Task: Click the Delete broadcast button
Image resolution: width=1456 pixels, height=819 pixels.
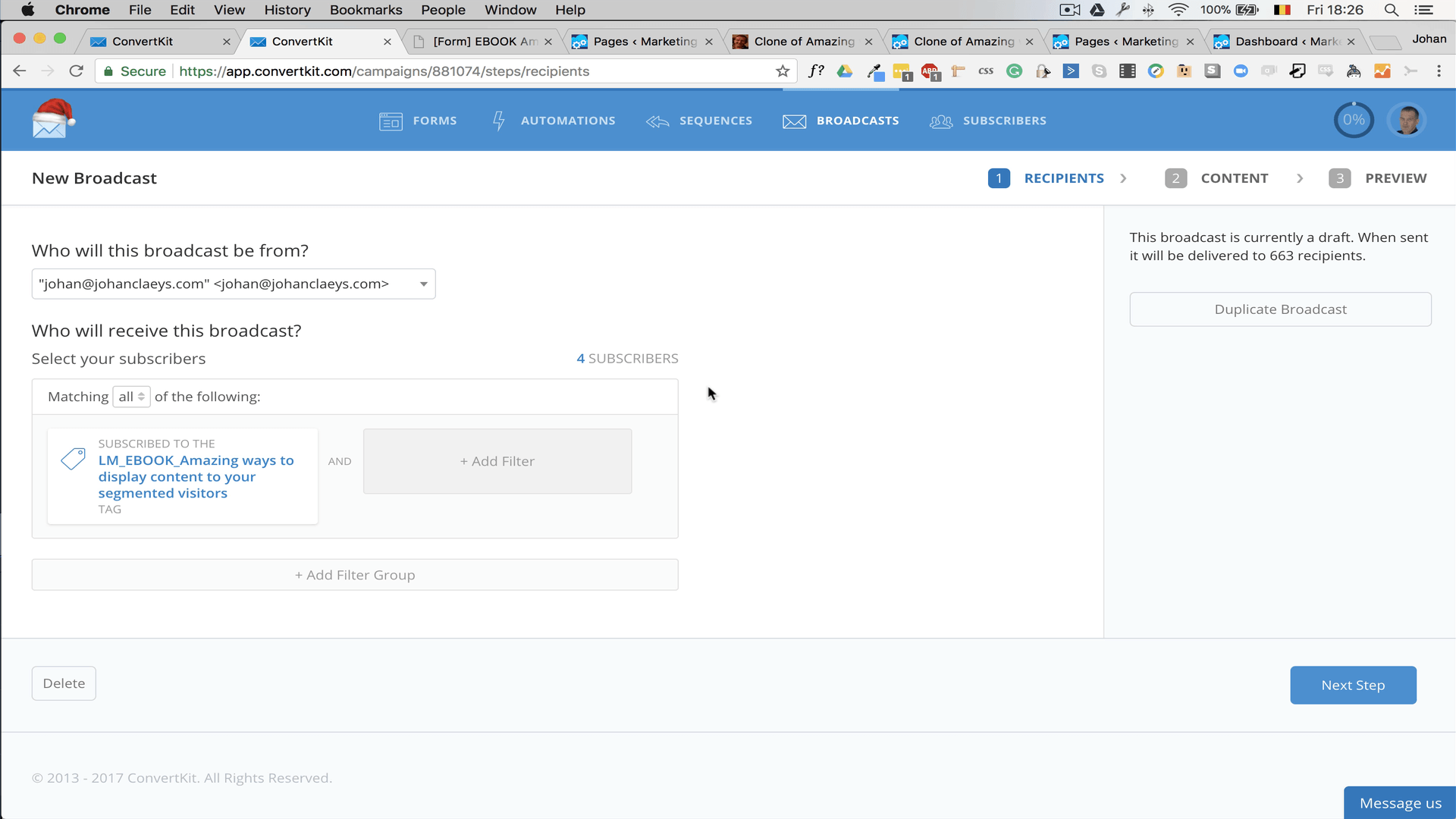Action: pyautogui.click(x=63, y=683)
